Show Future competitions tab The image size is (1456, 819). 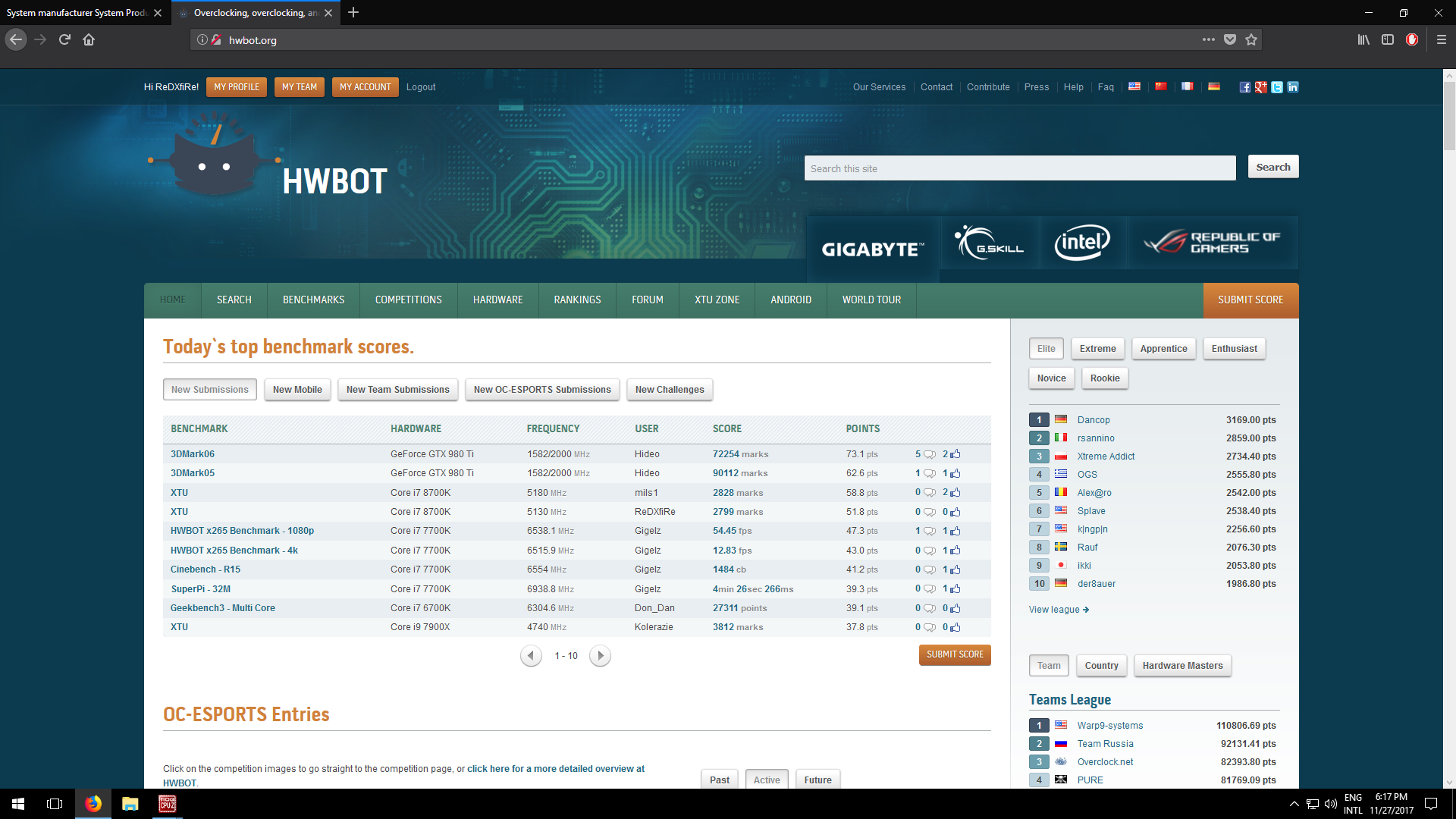coord(817,780)
